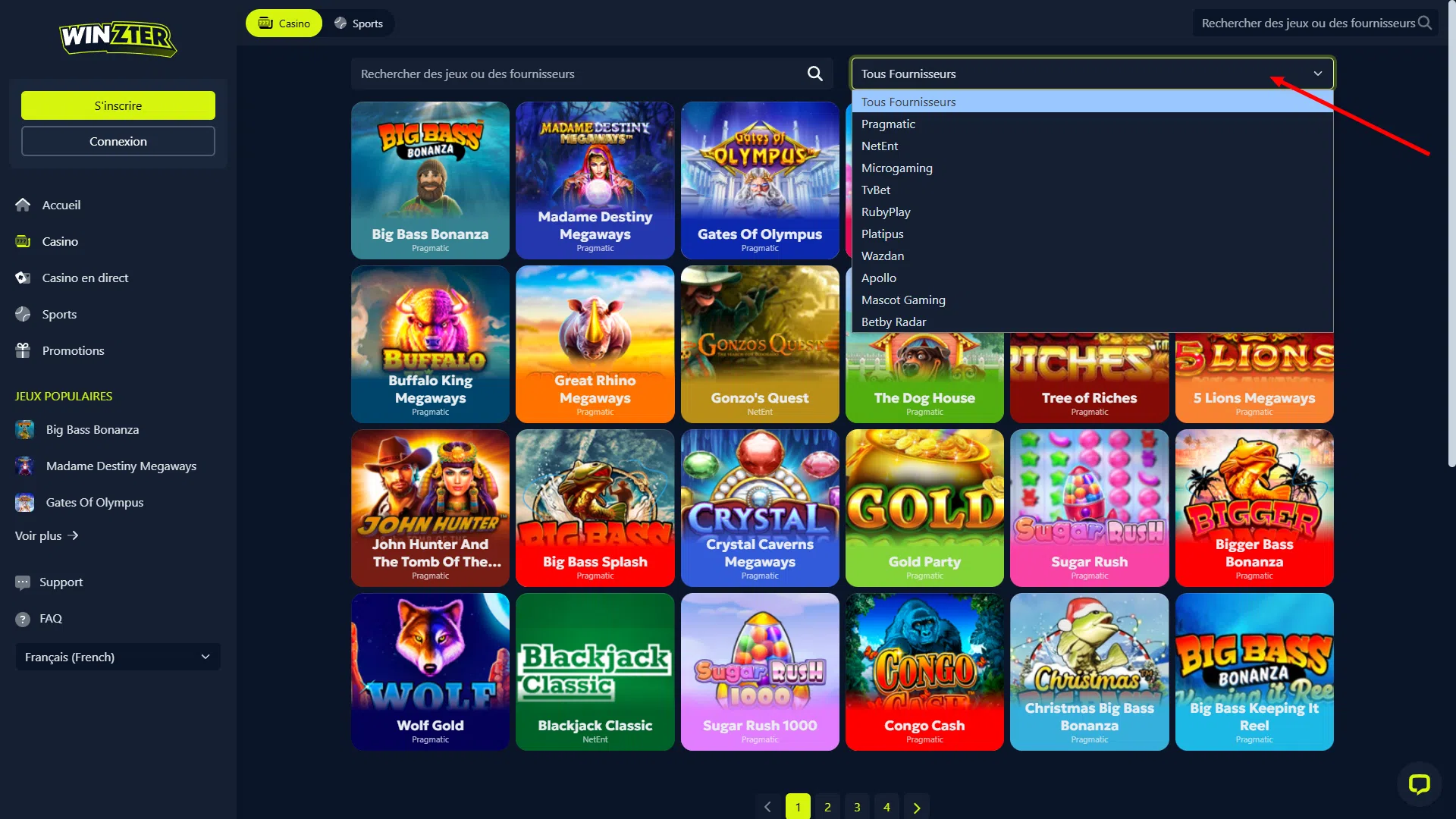Select NetEnt from provider list

[x=1093, y=146]
